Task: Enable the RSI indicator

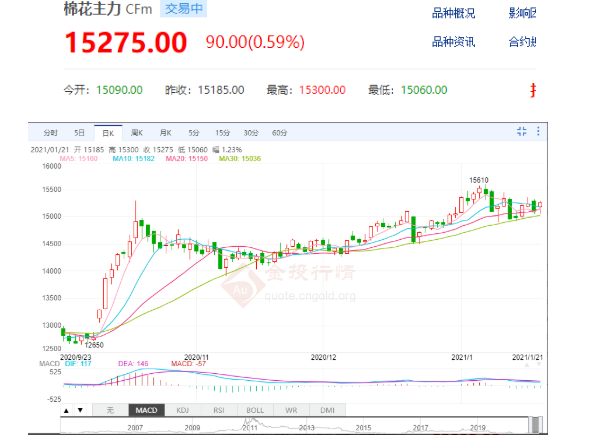Action: point(219,410)
